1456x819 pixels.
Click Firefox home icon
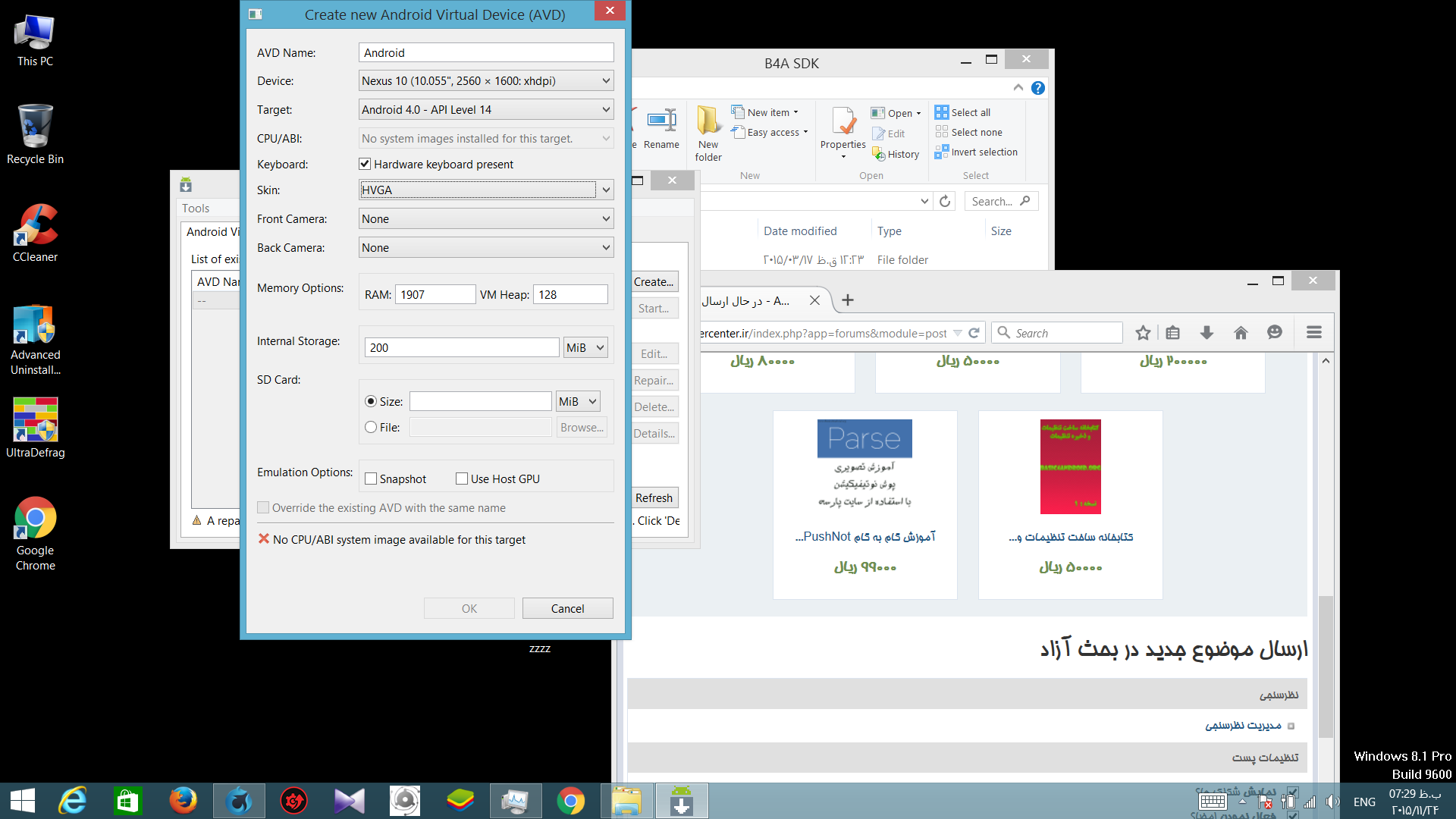click(x=1241, y=333)
